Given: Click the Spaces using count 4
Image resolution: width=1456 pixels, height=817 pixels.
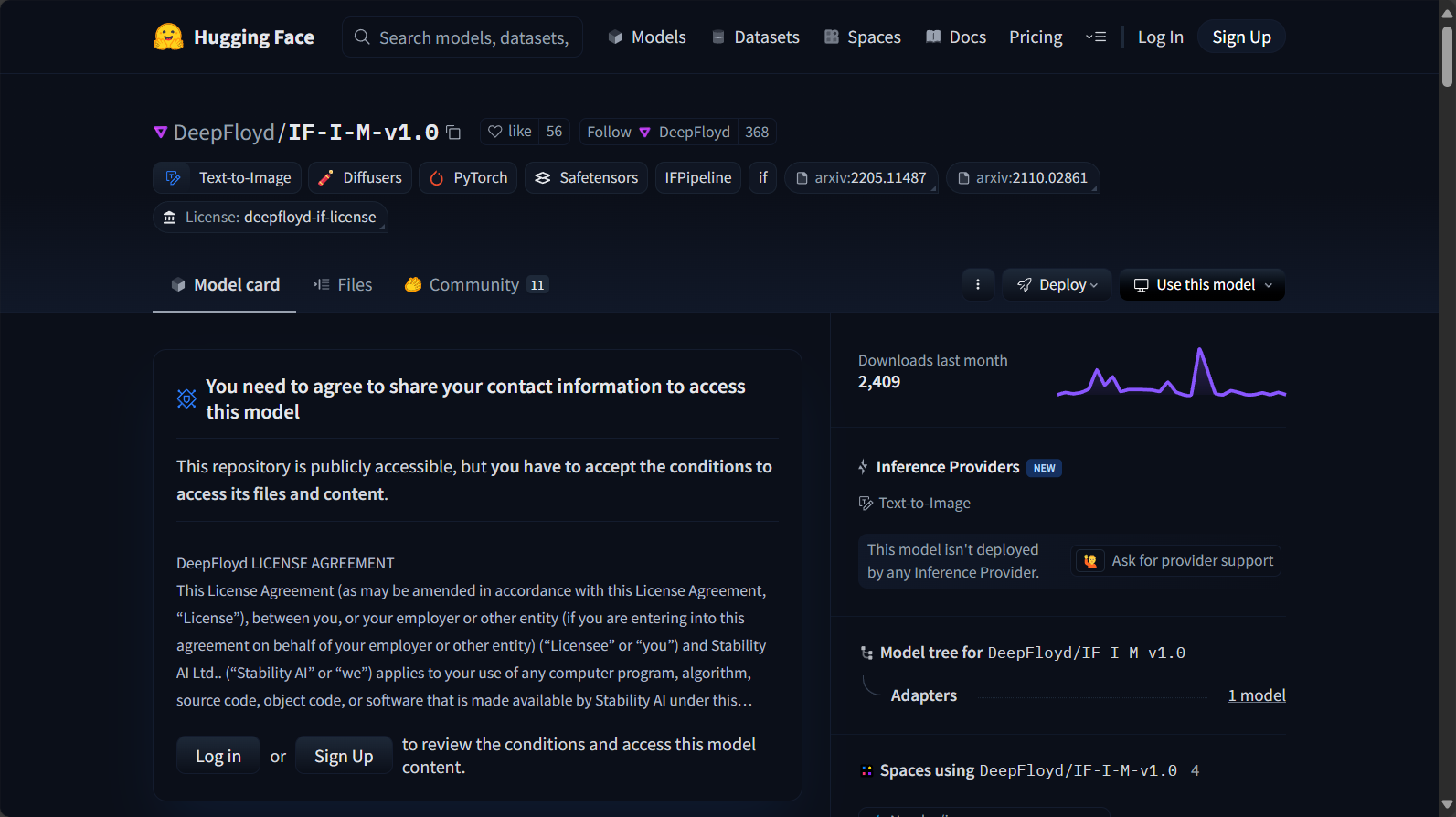Looking at the screenshot, I should click(1195, 770).
